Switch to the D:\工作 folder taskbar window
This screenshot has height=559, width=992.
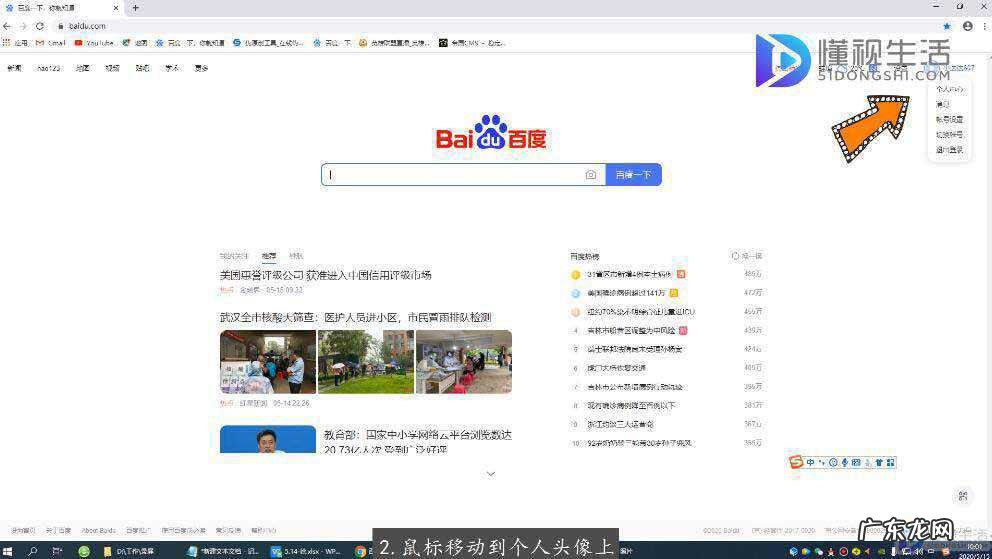(x=130, y=551)
